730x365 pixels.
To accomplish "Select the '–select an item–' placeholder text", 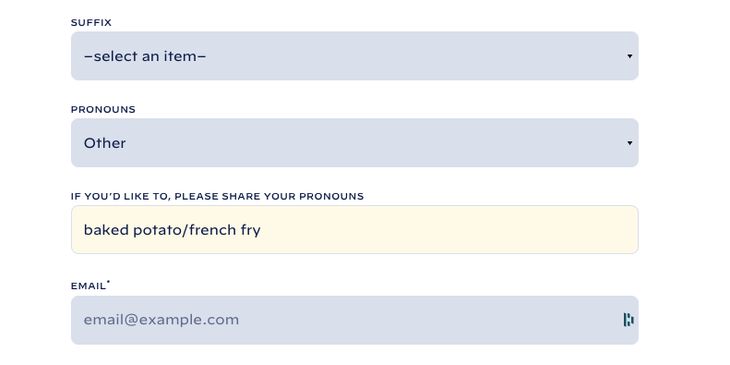I will (145, 56).
